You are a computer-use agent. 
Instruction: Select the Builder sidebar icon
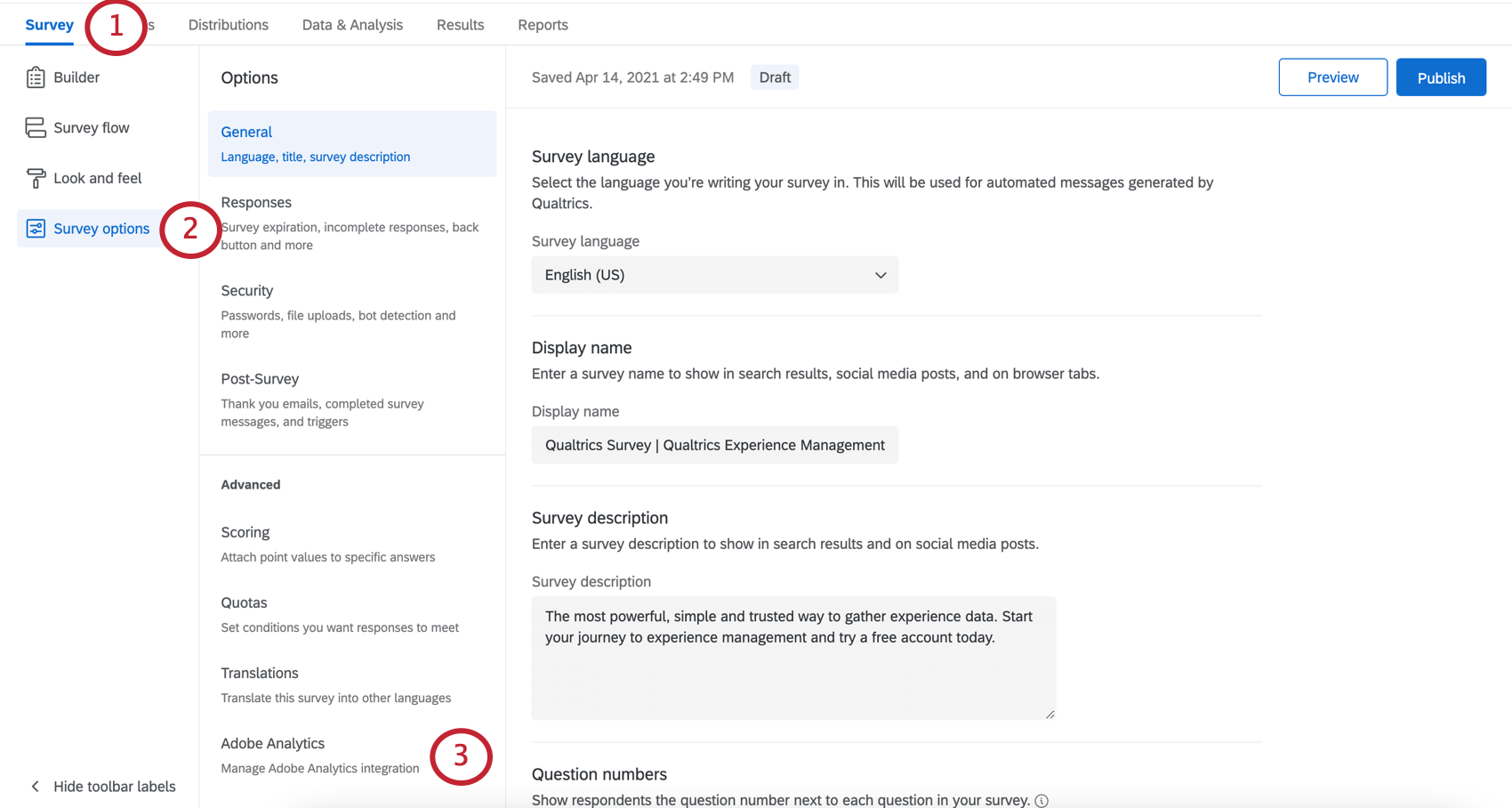click(x=35, y=77)
